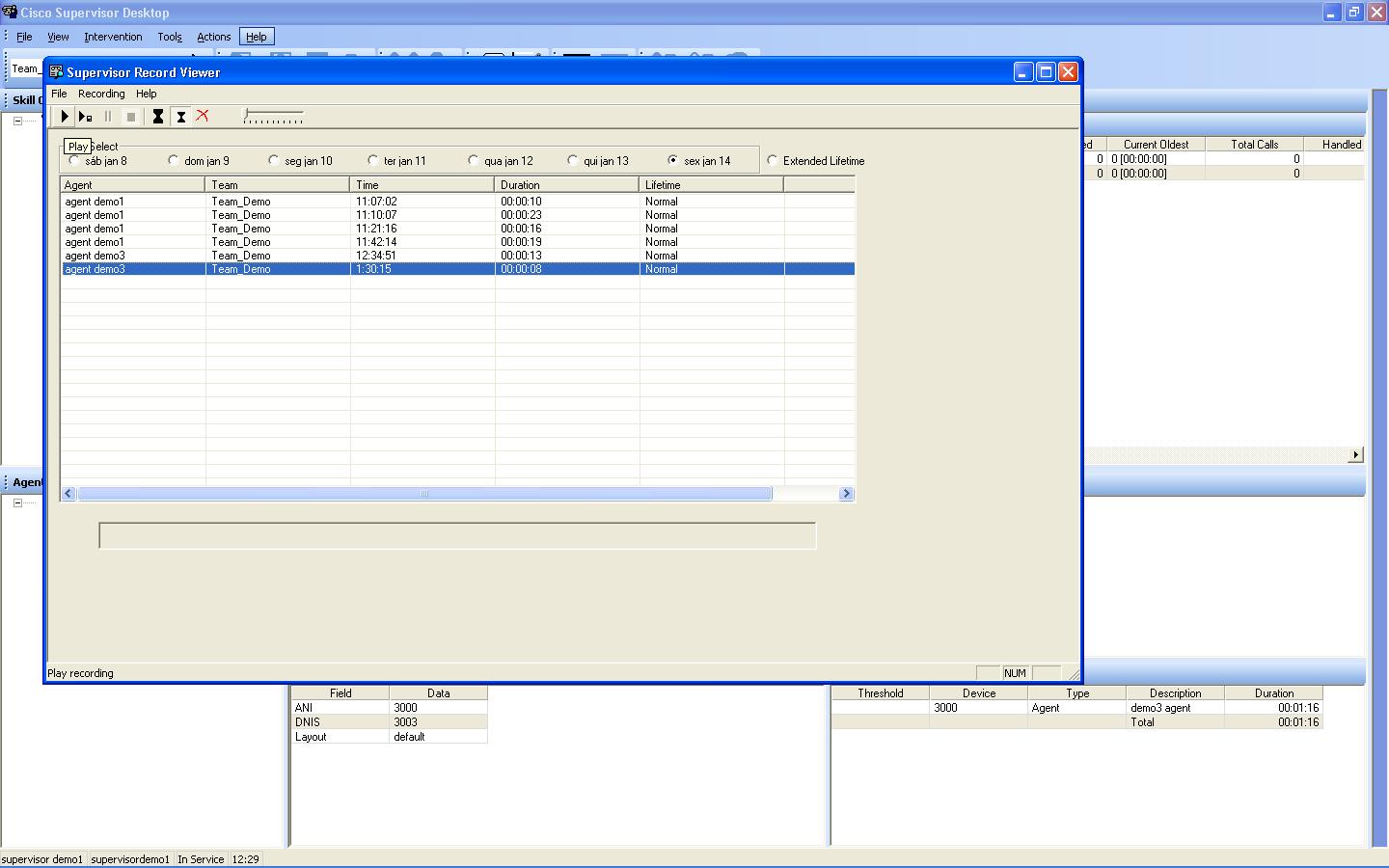Maximize the Supervisor Record Viewer window

[1046, 72]
